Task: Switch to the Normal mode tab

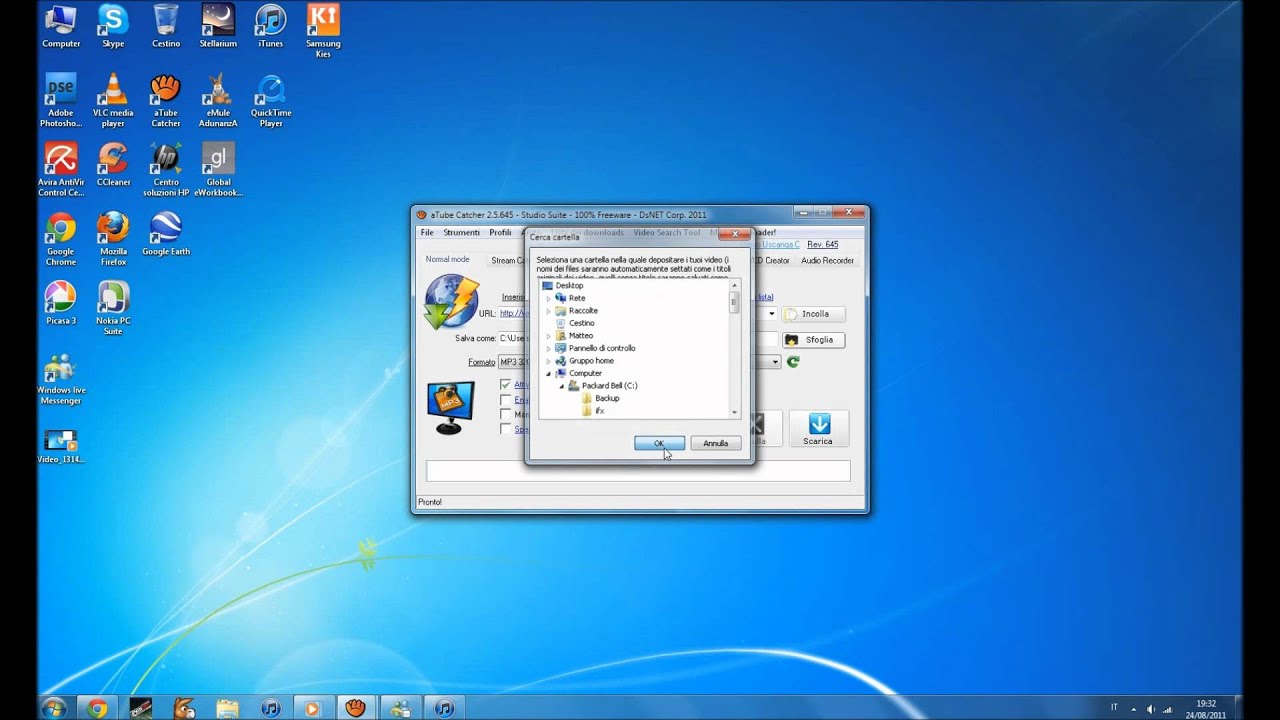Action: point(447,259)
